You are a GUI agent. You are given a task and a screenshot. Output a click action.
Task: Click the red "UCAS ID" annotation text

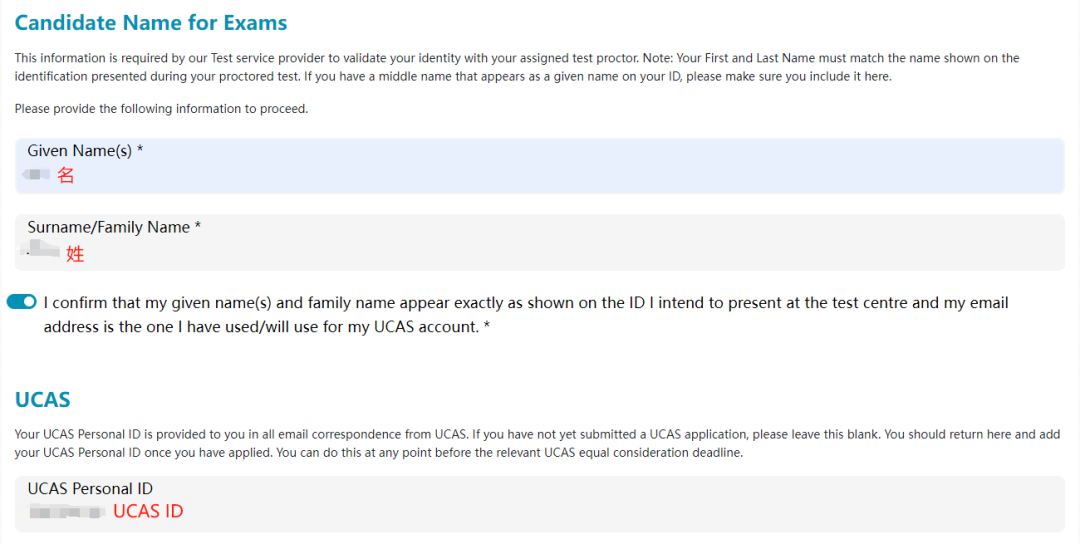pos(148,511)
